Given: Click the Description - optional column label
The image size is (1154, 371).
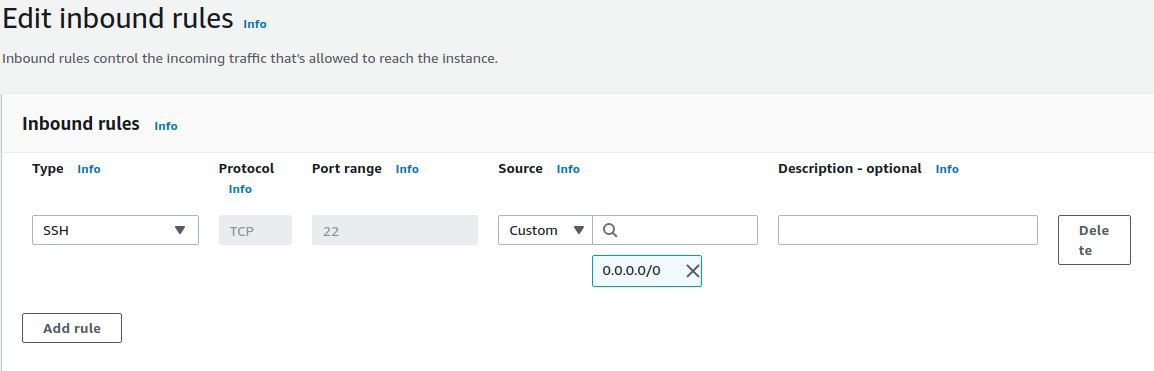Looking at the screenshot, I should point(850,169).
